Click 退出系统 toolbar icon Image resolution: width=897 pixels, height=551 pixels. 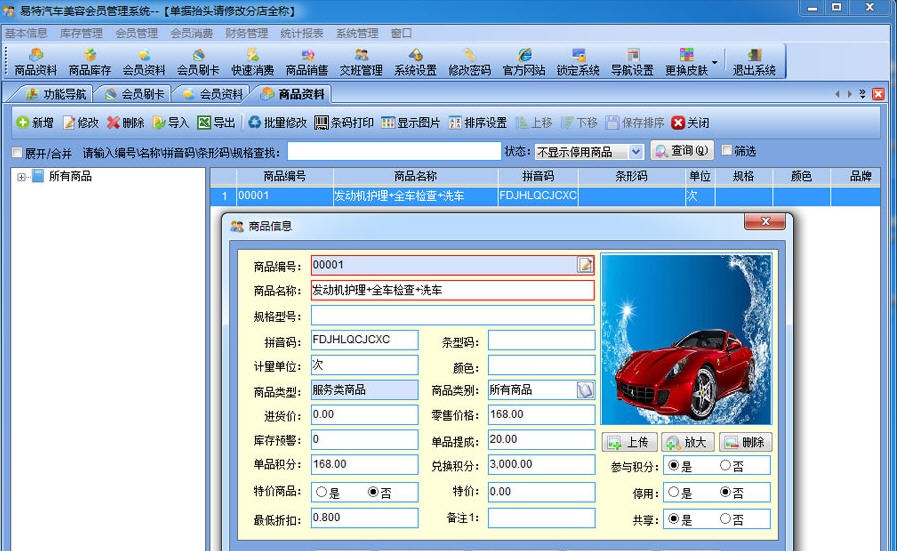(754, 62)
